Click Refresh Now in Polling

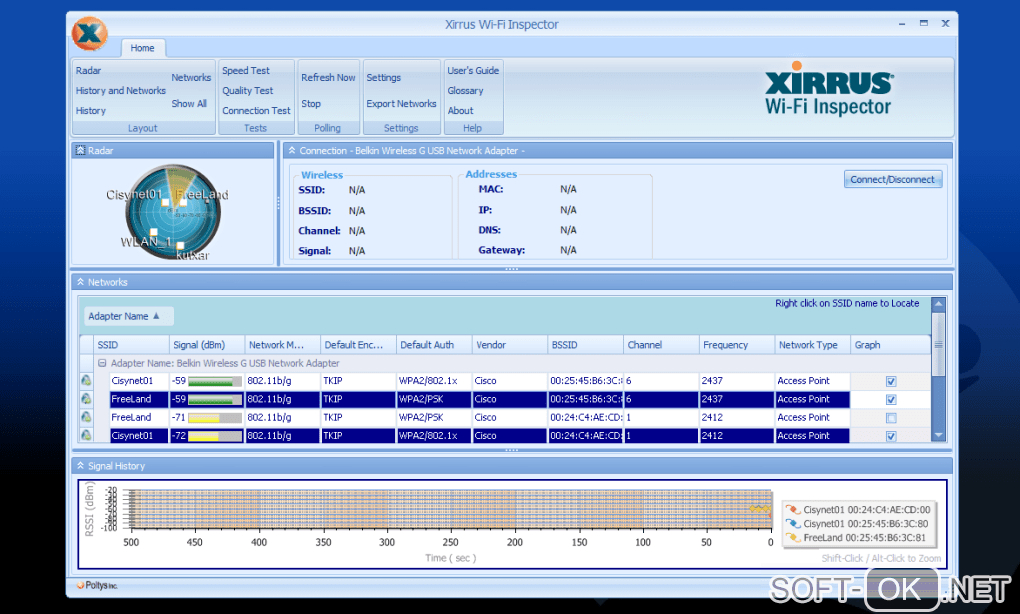328,77
